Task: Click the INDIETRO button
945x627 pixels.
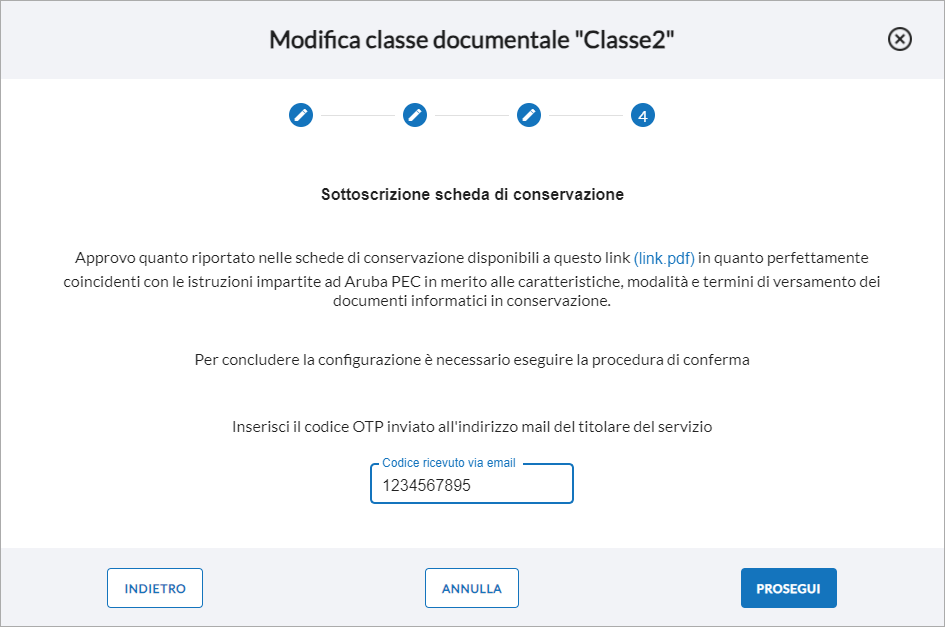Action: click(x=155, y=588)
